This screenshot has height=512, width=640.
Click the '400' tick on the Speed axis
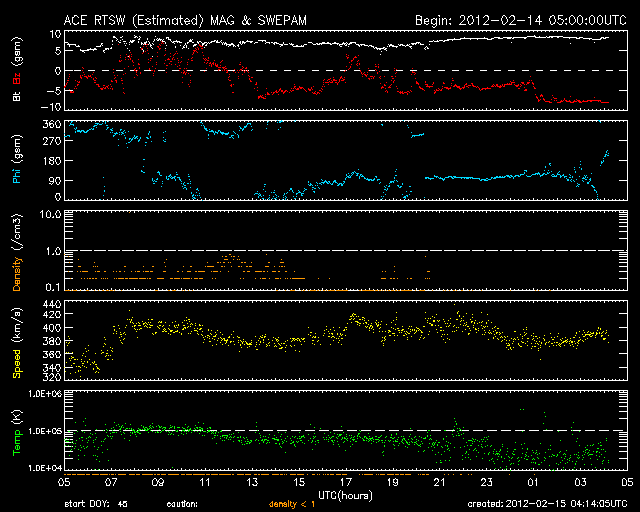point(52,328)
